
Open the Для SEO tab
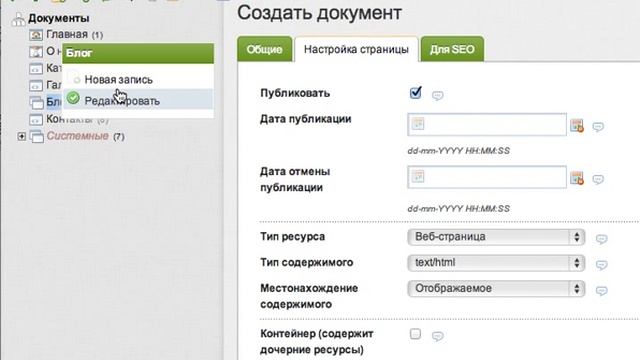(x=452, y=49)
